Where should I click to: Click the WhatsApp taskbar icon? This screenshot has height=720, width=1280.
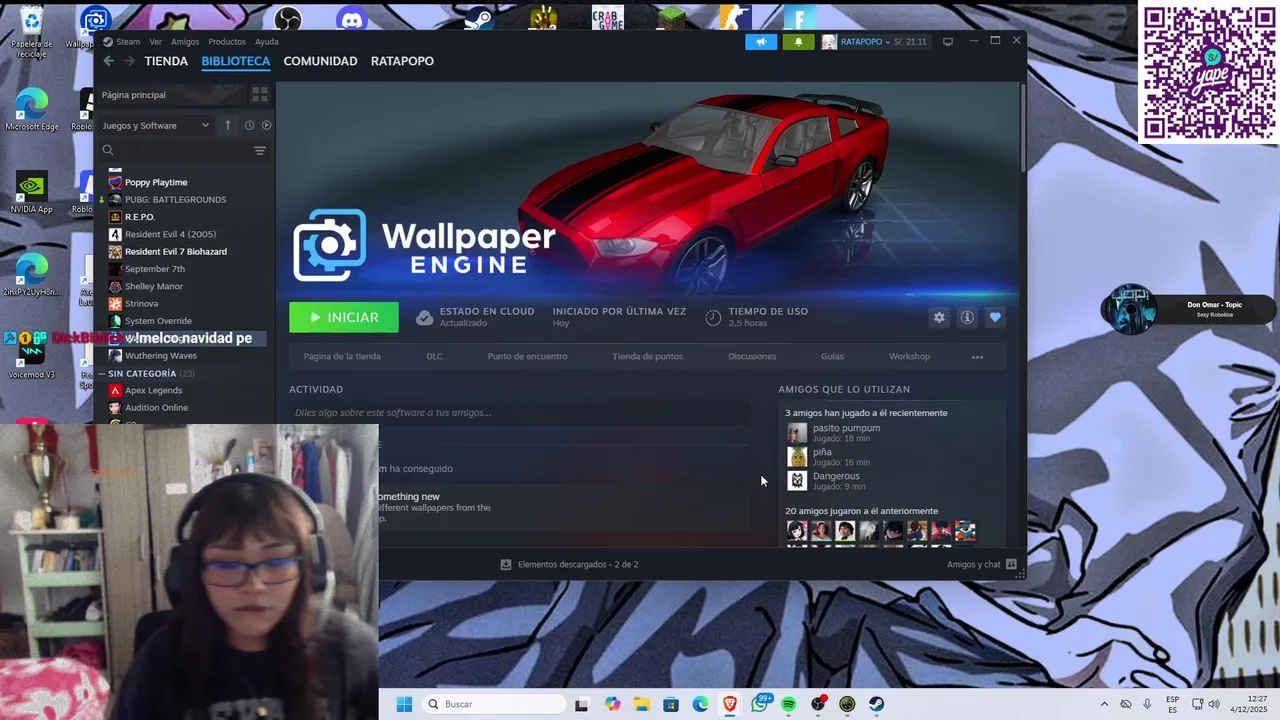tap(760, 704)
